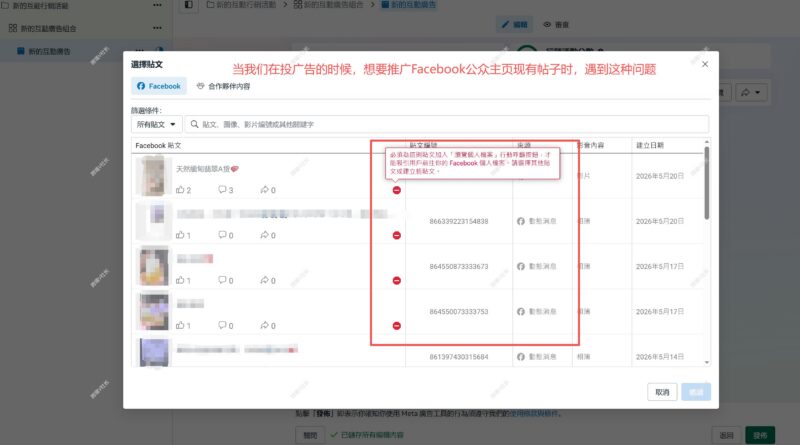800x445 pixels.
Task: Click the campaign breadcrumb in the top bar
Action: click(241, 5)
